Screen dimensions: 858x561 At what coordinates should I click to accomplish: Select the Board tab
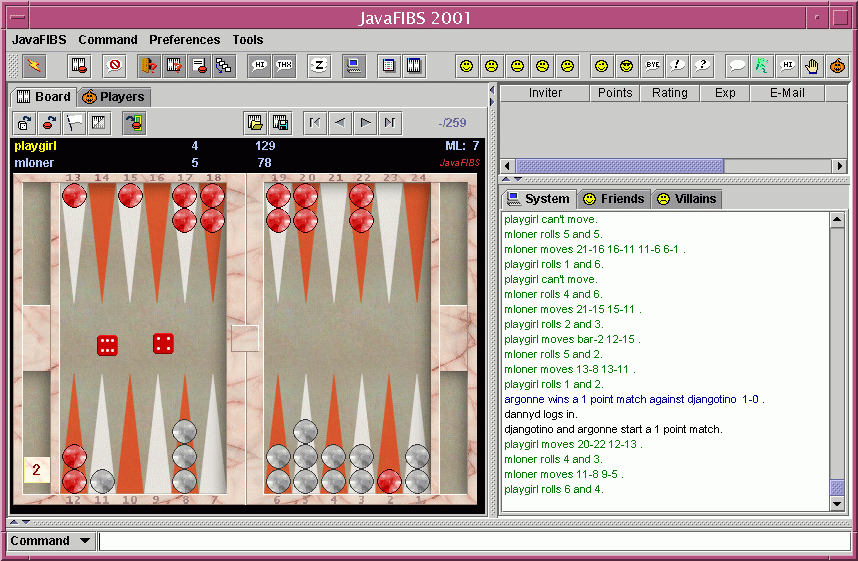(x=44, y=97)
